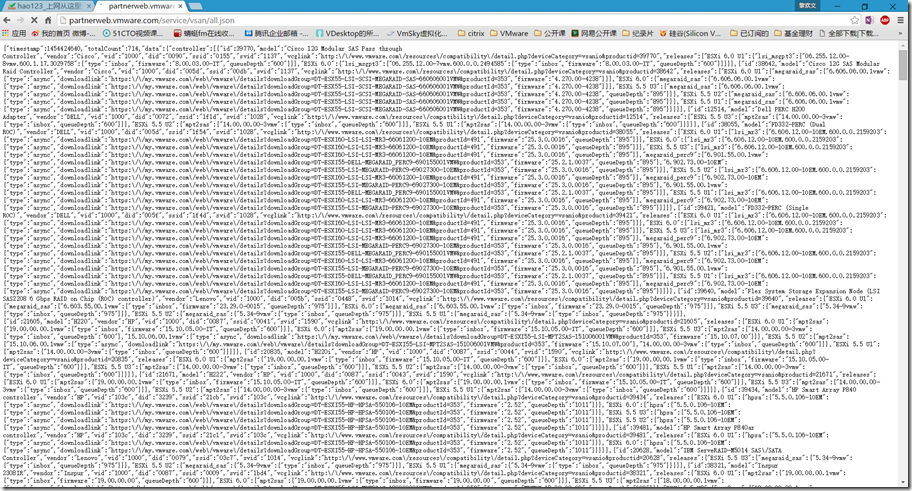Click the forward navigation arrow
The image size is (912, 491).
pyautogui.click(x=21, y=20)
